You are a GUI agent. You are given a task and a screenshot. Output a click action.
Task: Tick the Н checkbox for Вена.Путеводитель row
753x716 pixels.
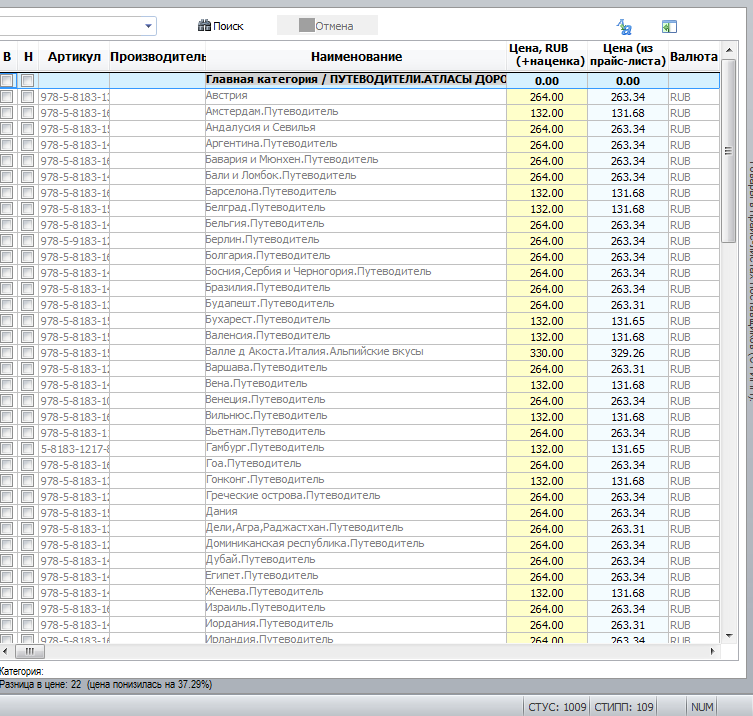point(27,385)
